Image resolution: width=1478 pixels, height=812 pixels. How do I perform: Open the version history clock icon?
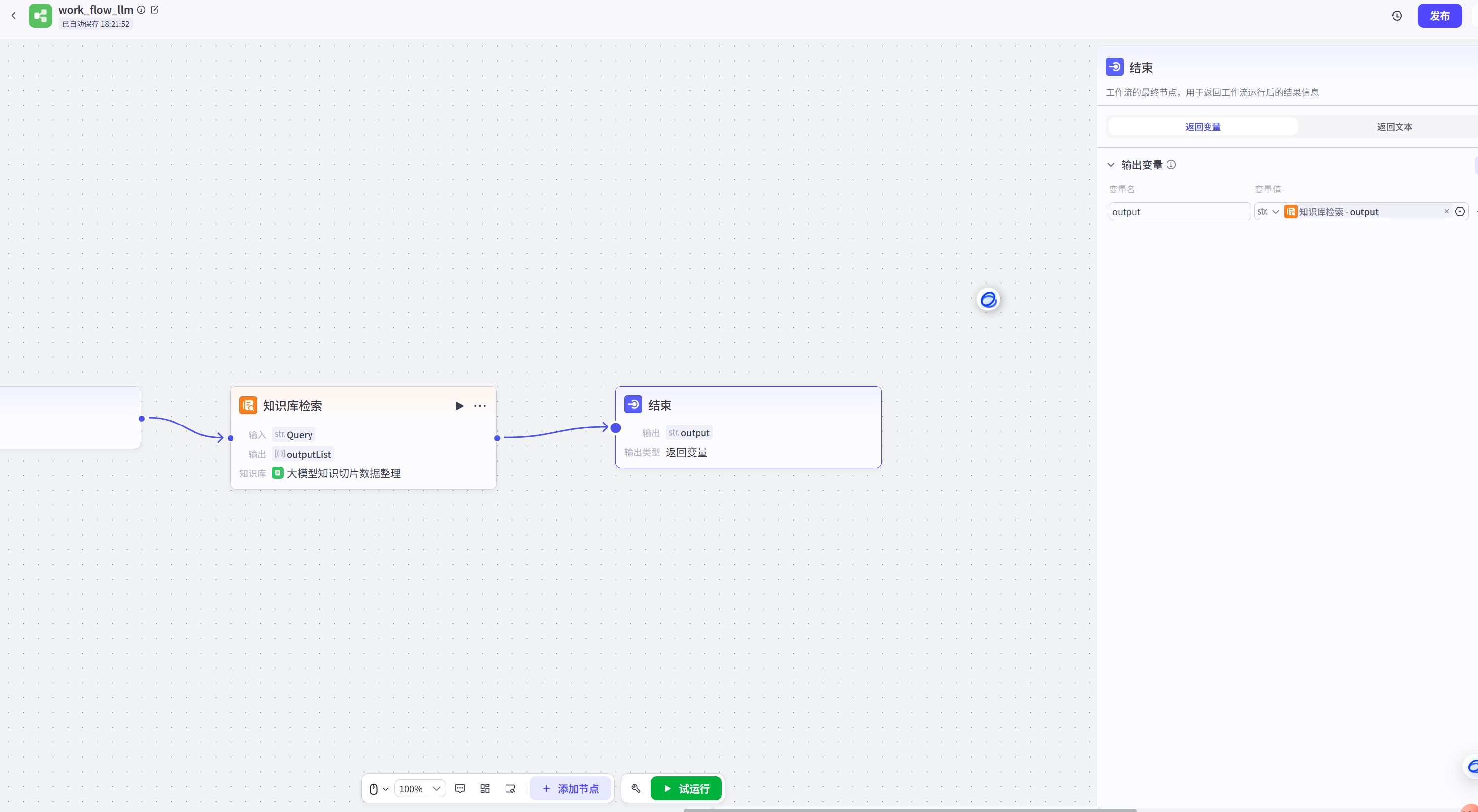coord(1397,15)
